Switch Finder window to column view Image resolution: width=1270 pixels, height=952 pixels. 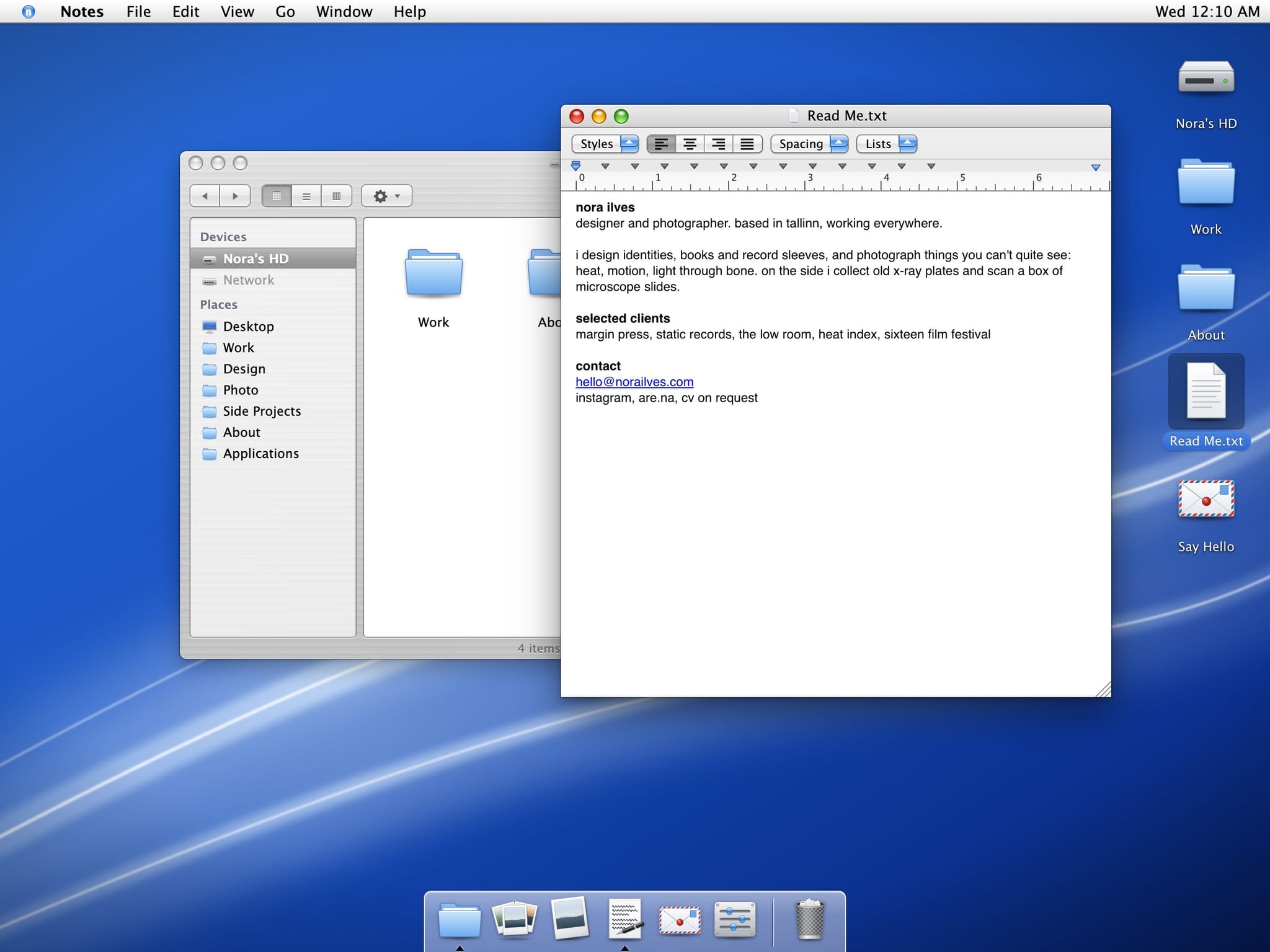(x=336, y=196)
